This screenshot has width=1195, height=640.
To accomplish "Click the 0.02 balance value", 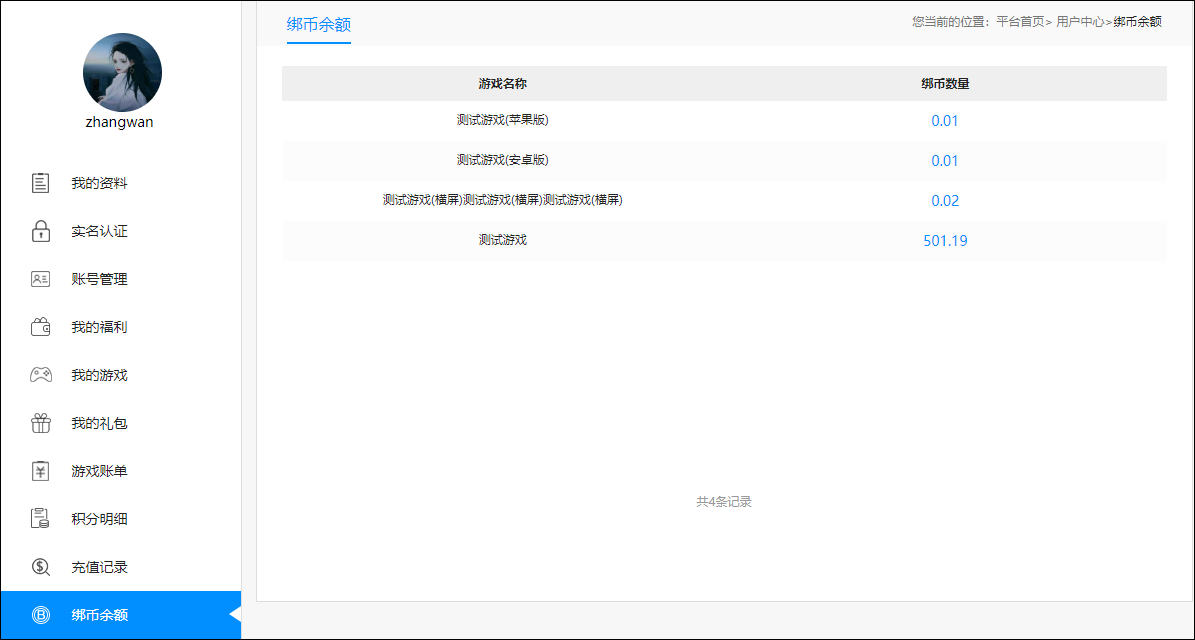I will pos(945,201).
